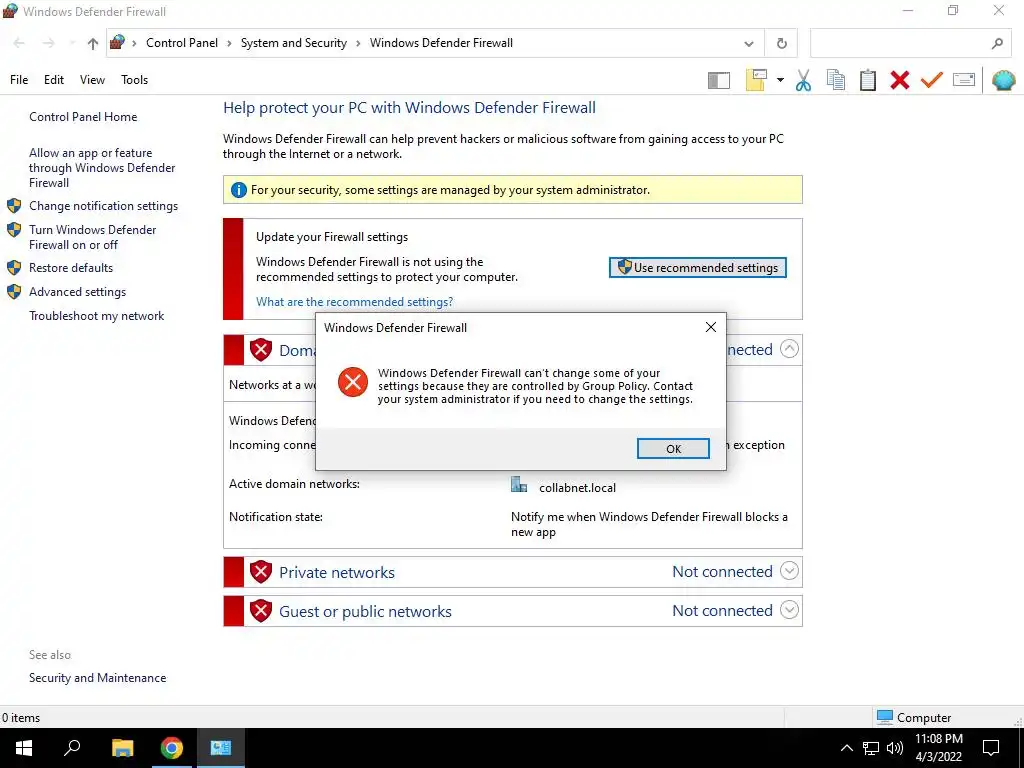
Task: Expand the Guest or public networks section
Action: pyautogui.click(x=790, y=610)
